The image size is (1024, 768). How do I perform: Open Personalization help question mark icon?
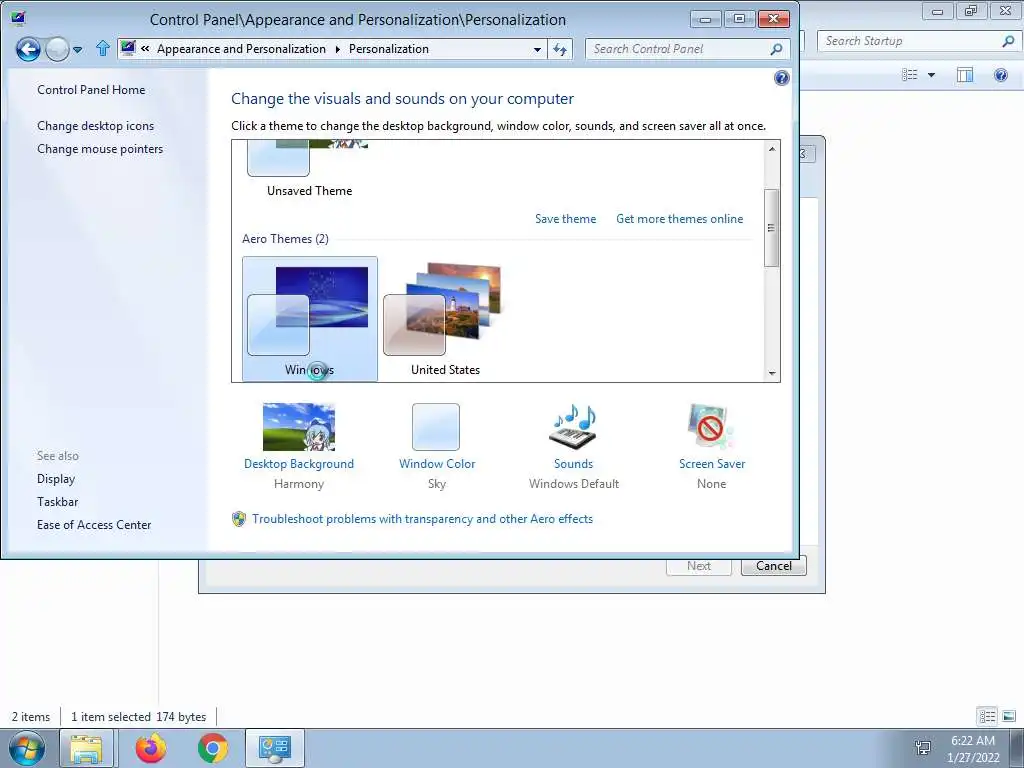coord(781,78)
